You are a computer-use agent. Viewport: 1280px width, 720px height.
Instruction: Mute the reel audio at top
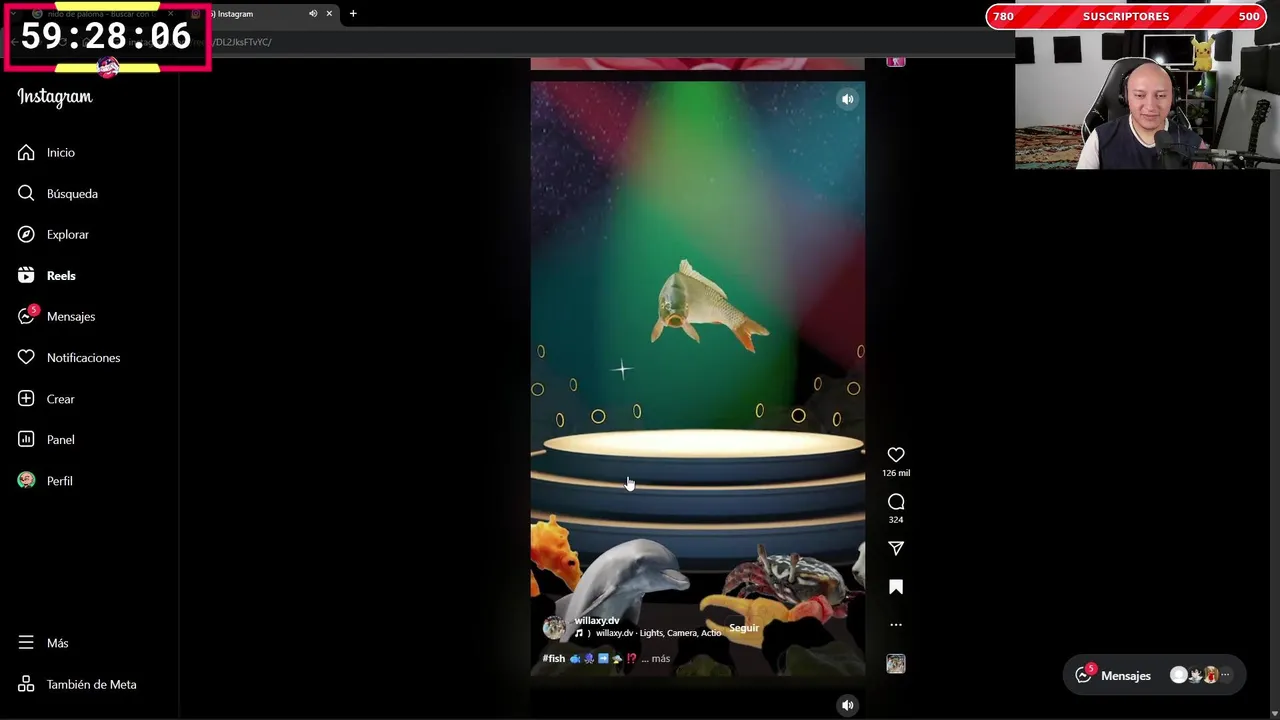coord(848,99)
